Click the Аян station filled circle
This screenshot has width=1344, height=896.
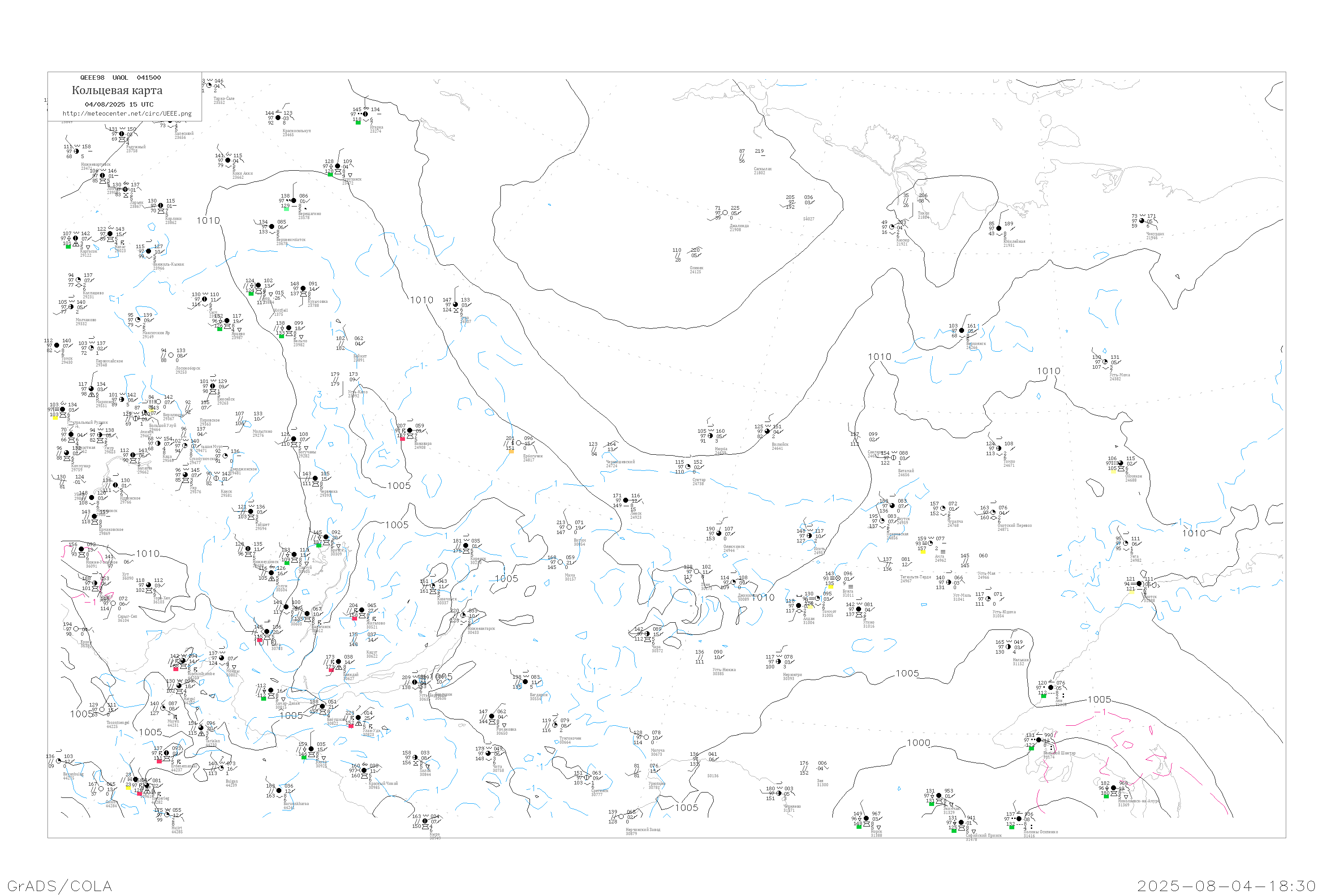pos(1050,687)
